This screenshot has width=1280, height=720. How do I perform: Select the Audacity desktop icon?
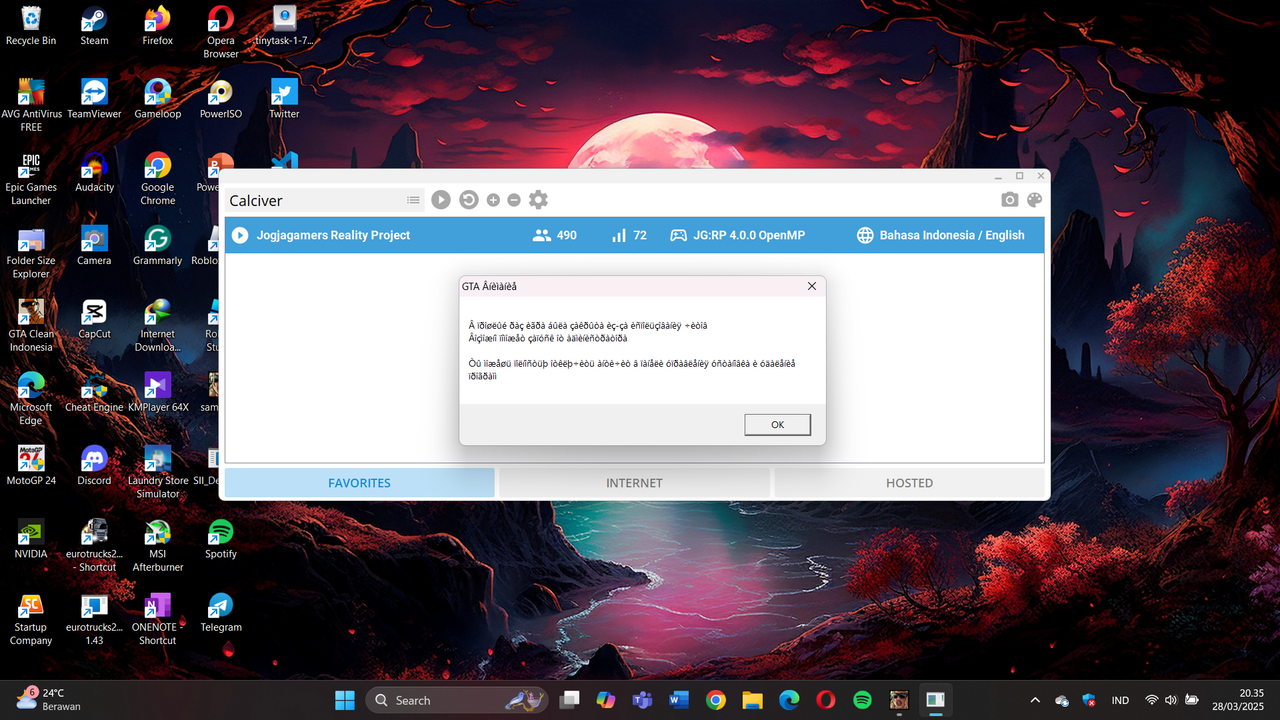[x=94, y=173]
